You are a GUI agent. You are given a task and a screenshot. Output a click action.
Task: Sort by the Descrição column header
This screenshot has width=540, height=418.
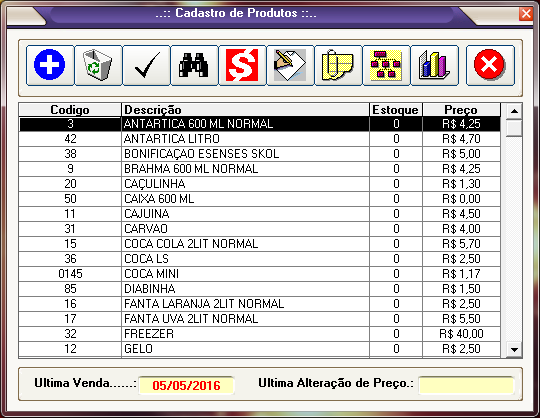245,109
